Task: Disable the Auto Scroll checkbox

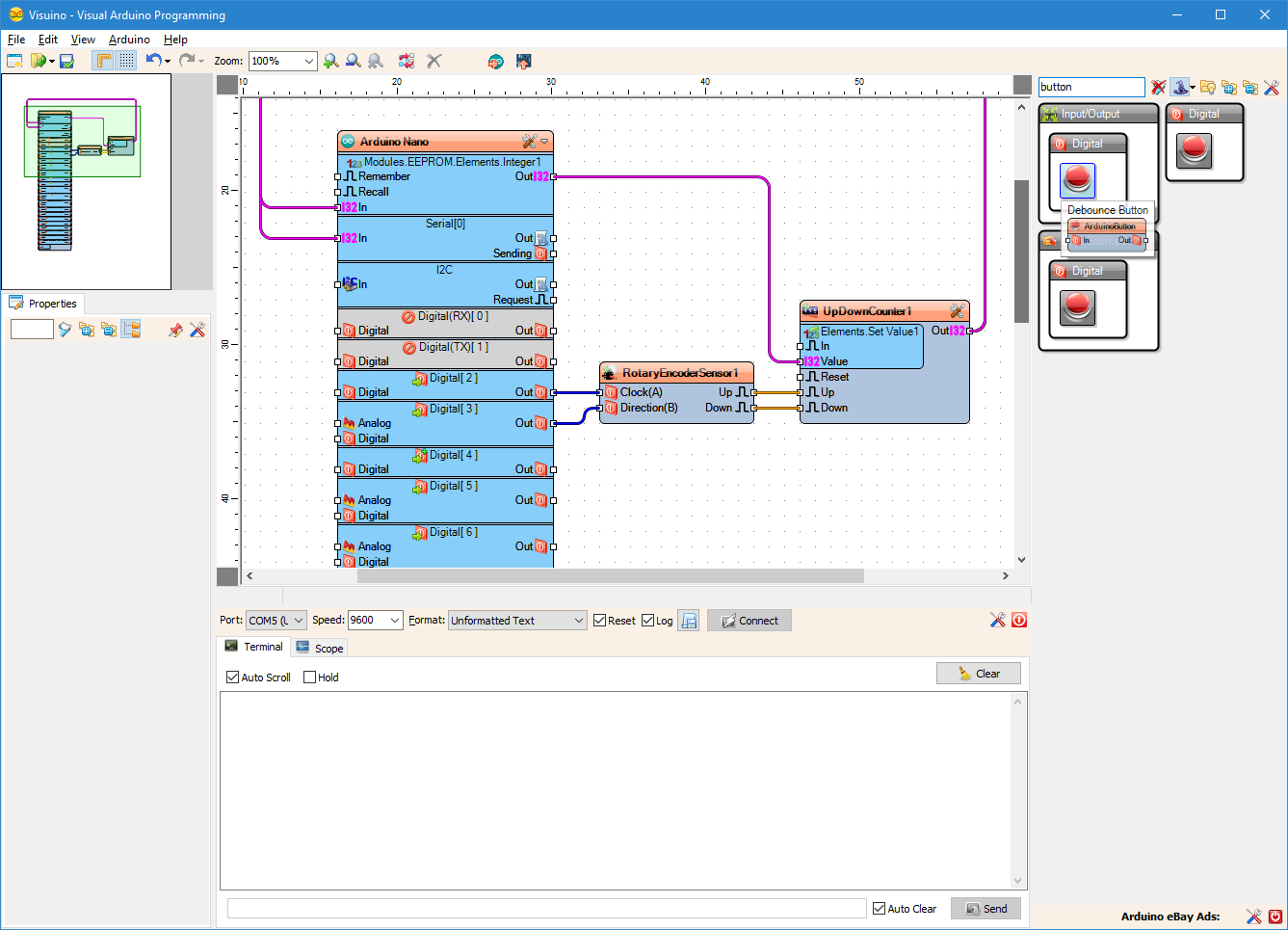Action: coord(232,677)
